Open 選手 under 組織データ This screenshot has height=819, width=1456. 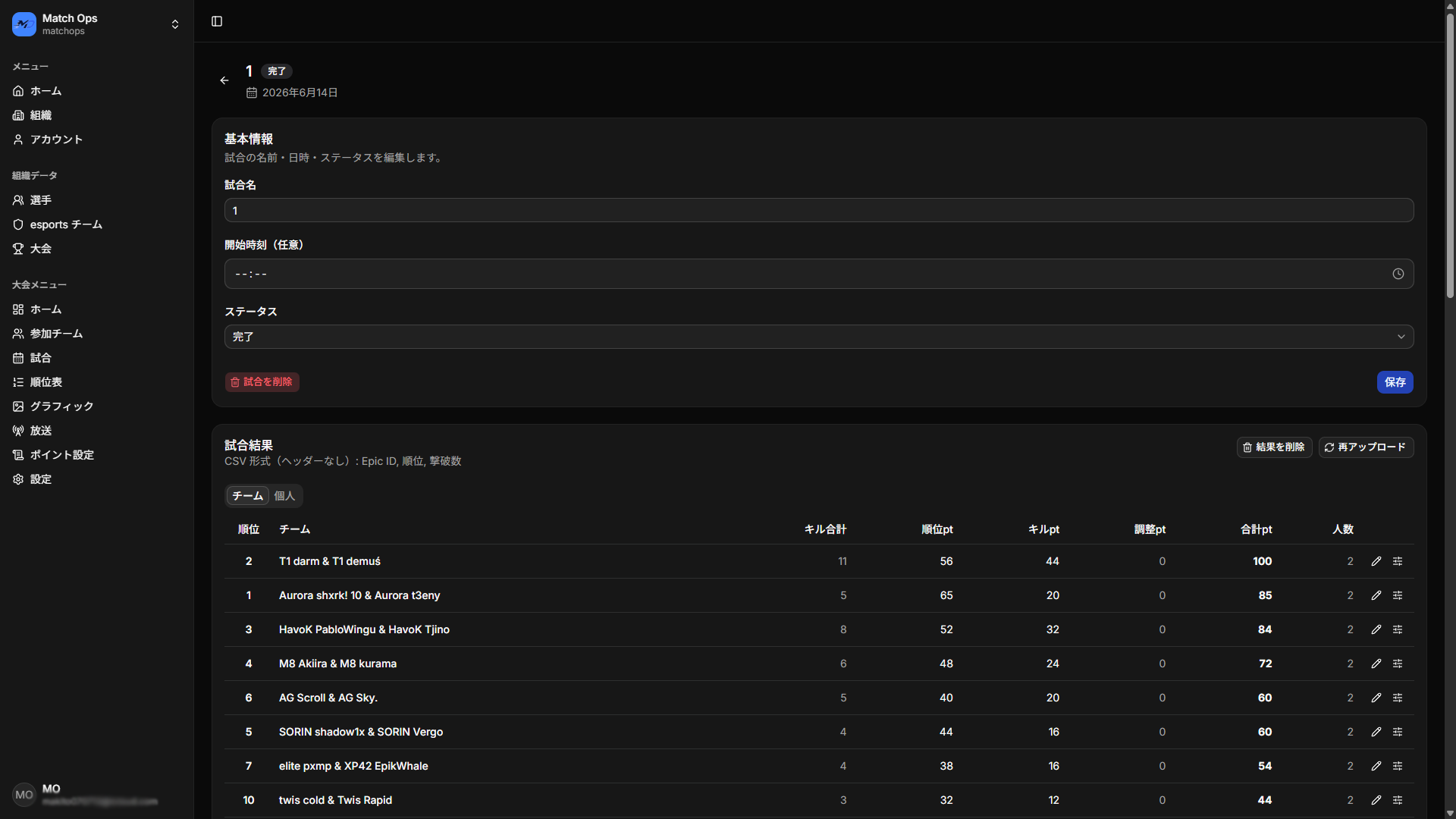coord(97,200)
